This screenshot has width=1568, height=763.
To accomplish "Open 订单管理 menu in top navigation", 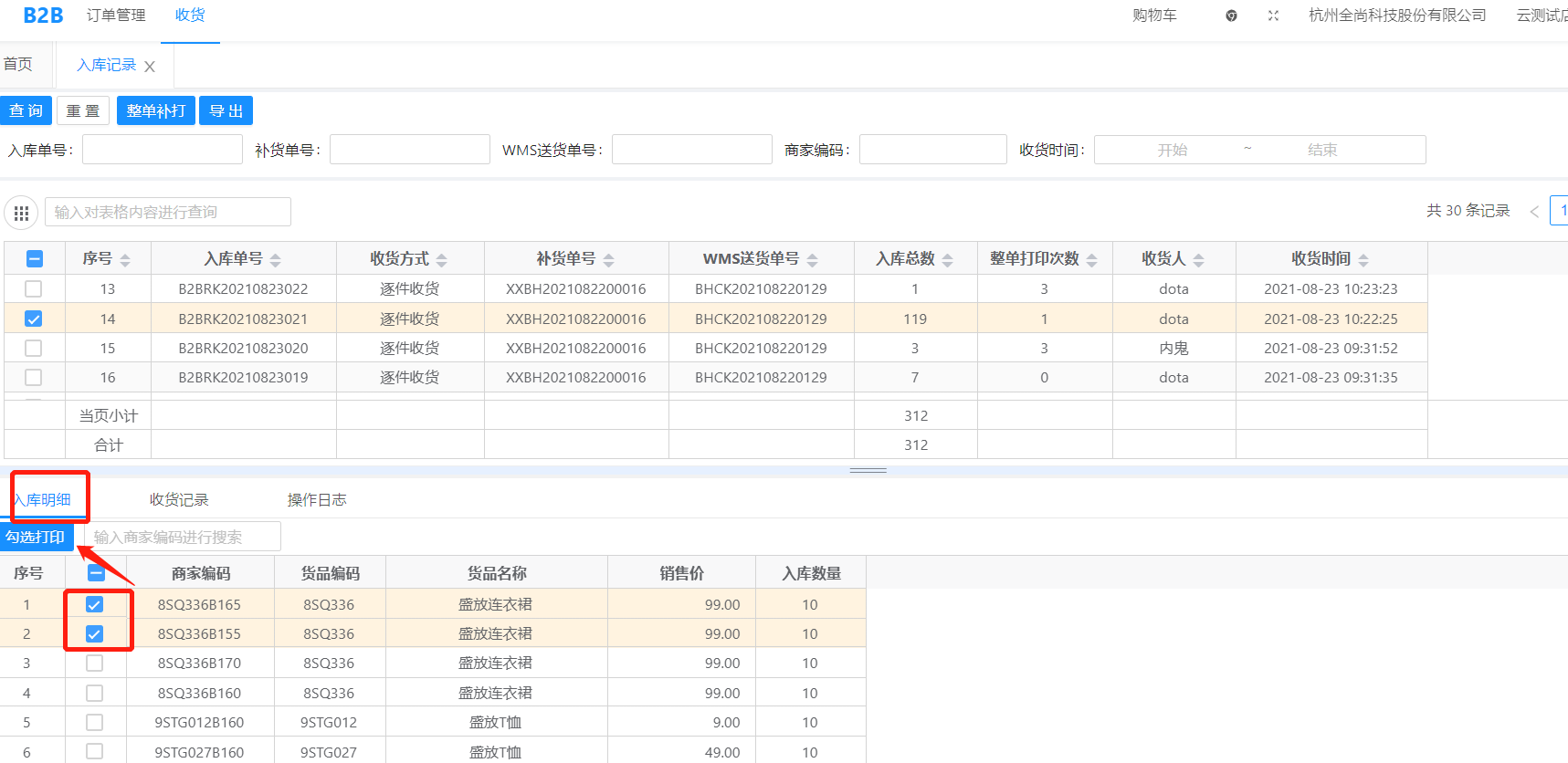I will (x=116, y=16).
